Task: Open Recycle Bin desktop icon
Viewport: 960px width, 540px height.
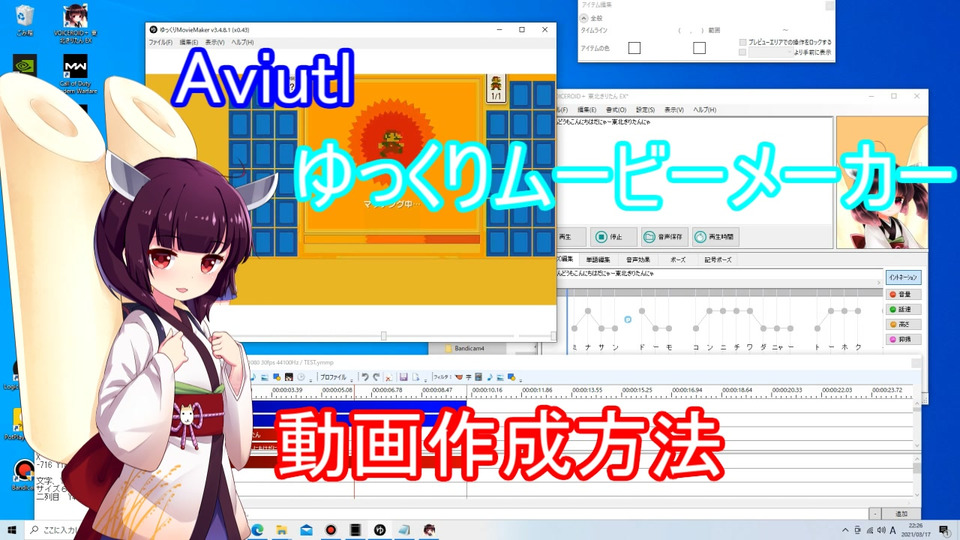Action: [x=24, y=20]
